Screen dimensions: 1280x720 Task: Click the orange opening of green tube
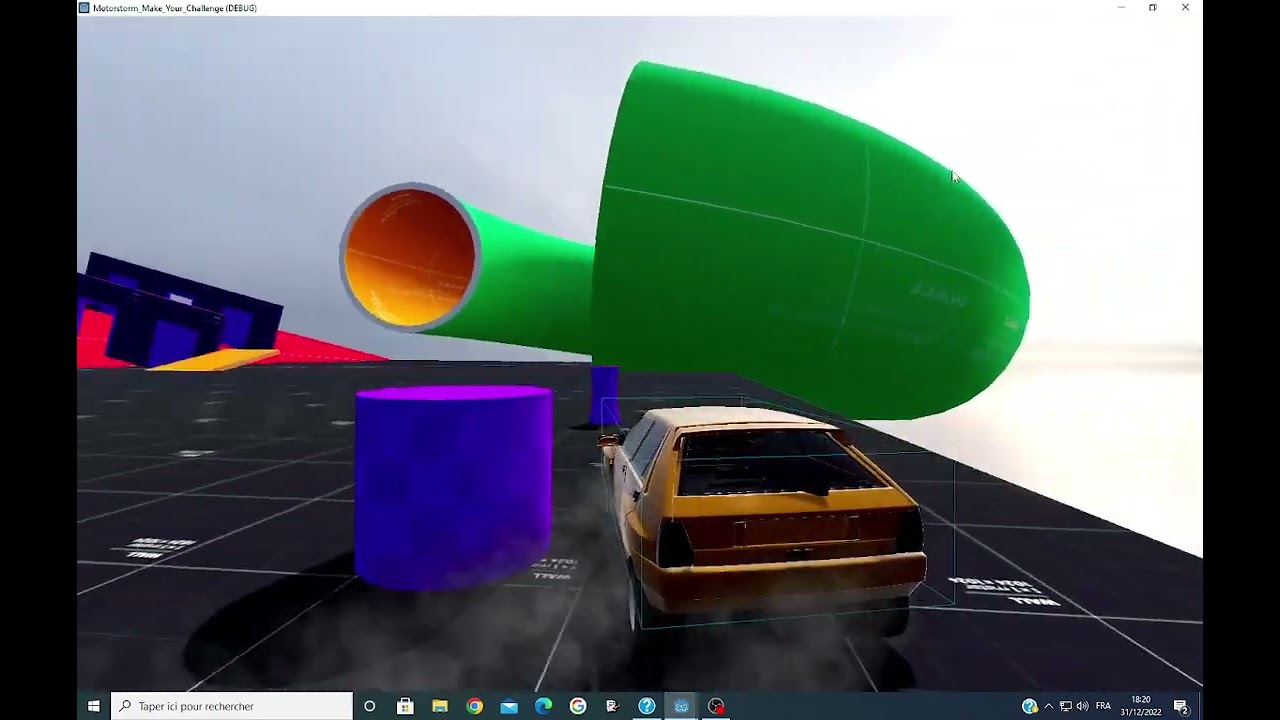click(409, 256)
